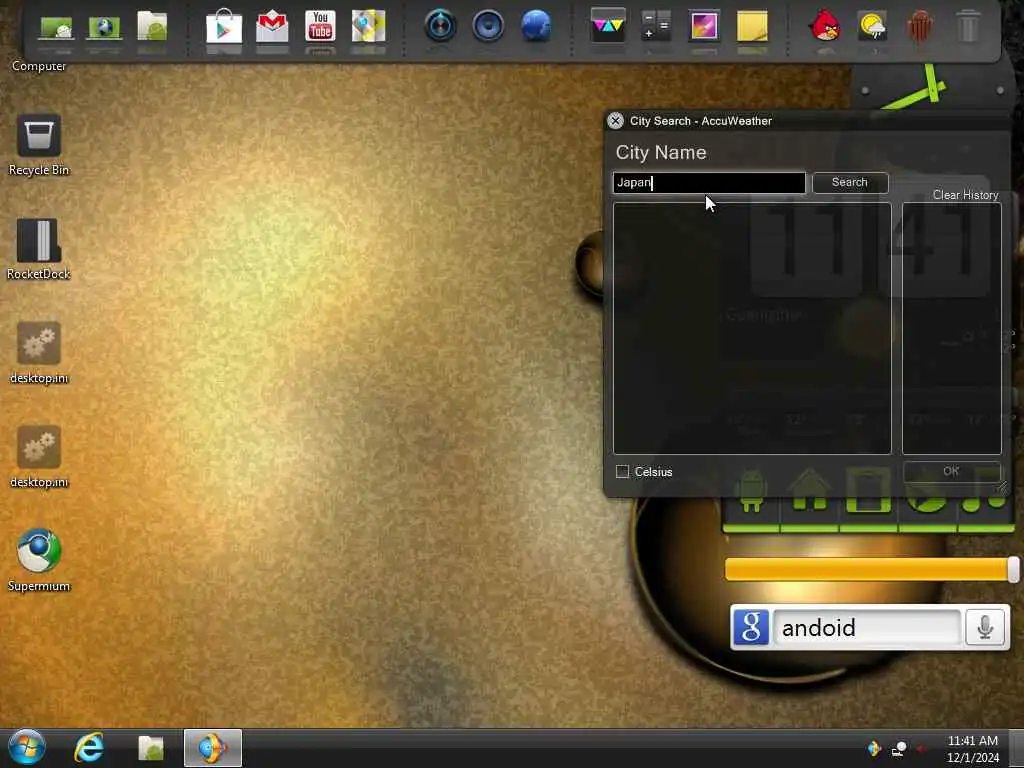Click Clear History
The width and height of the screenshot is (1024, 768).
965,195
